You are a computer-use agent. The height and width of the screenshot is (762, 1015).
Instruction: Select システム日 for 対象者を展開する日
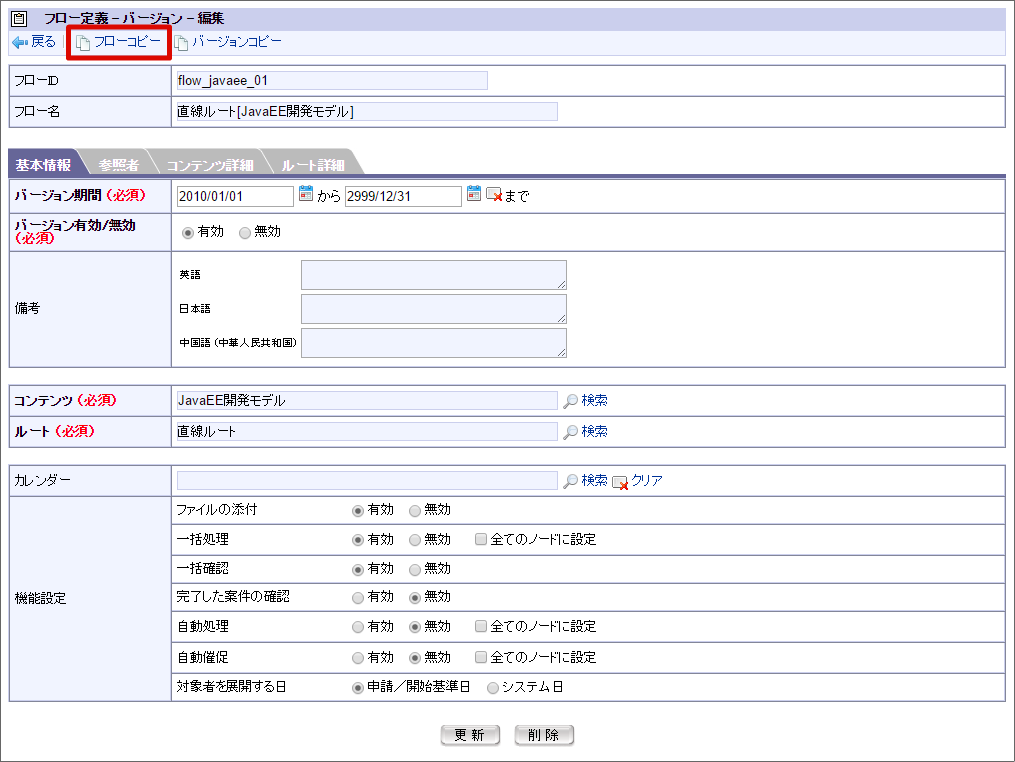point(493,688)
